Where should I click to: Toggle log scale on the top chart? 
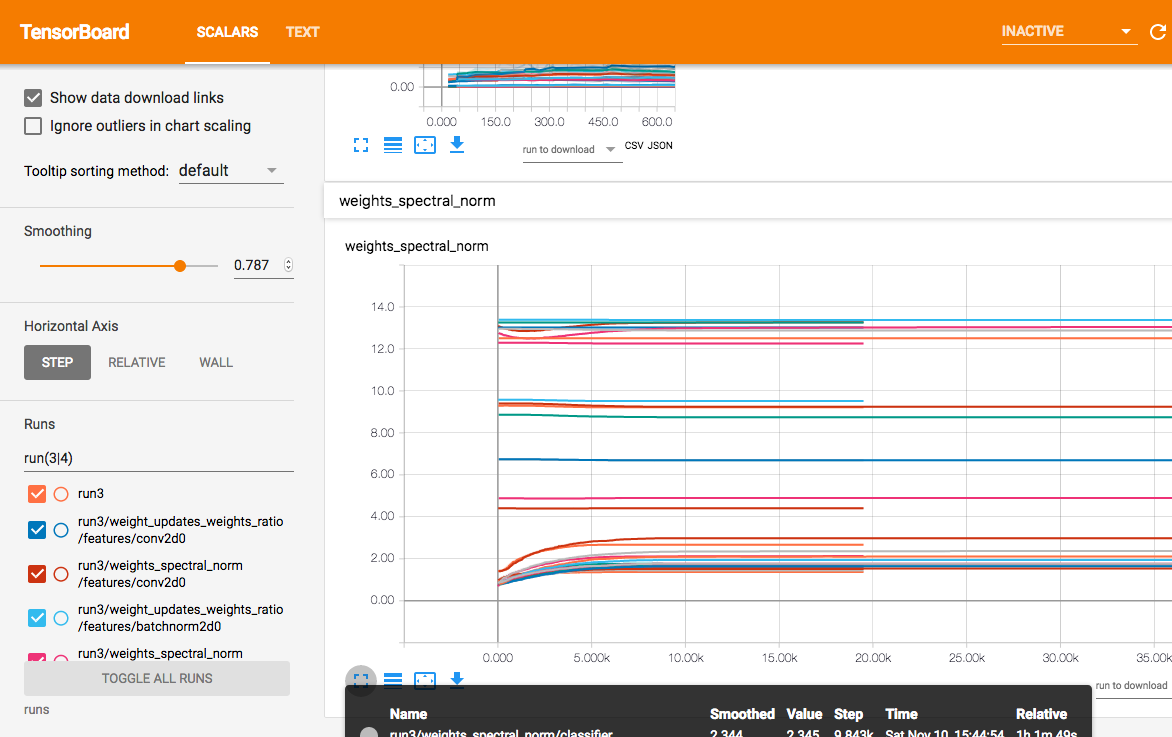click(392, 145)
